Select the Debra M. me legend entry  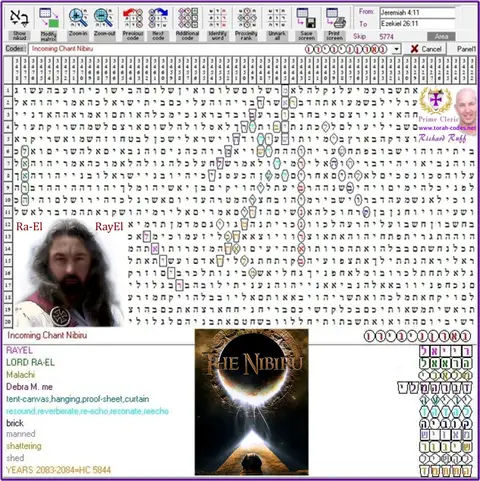[29, 387]
